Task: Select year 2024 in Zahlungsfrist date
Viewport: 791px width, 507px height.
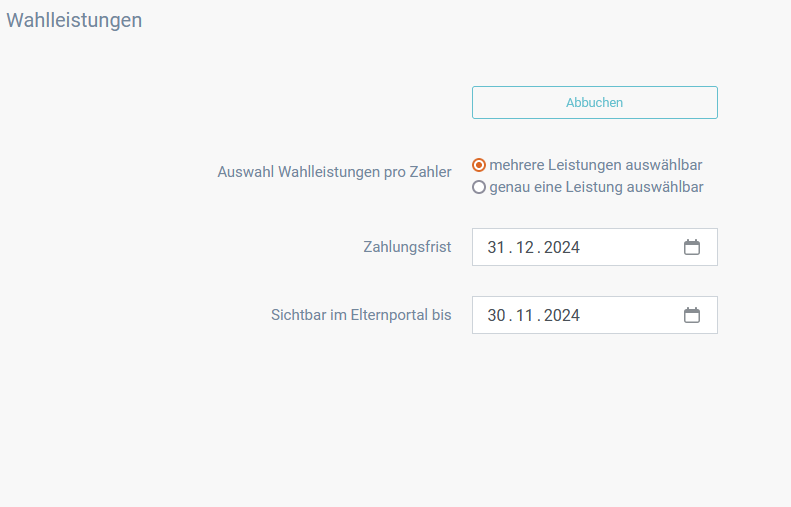Action: pos(562,247)
